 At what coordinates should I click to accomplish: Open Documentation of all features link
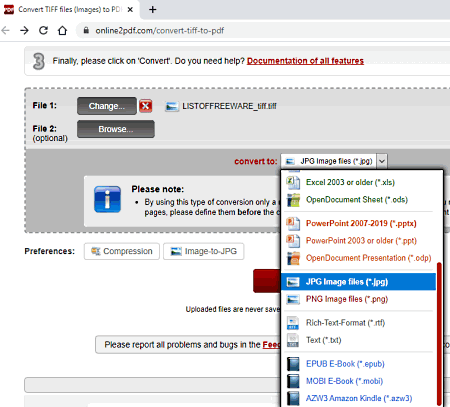(305, 61)
